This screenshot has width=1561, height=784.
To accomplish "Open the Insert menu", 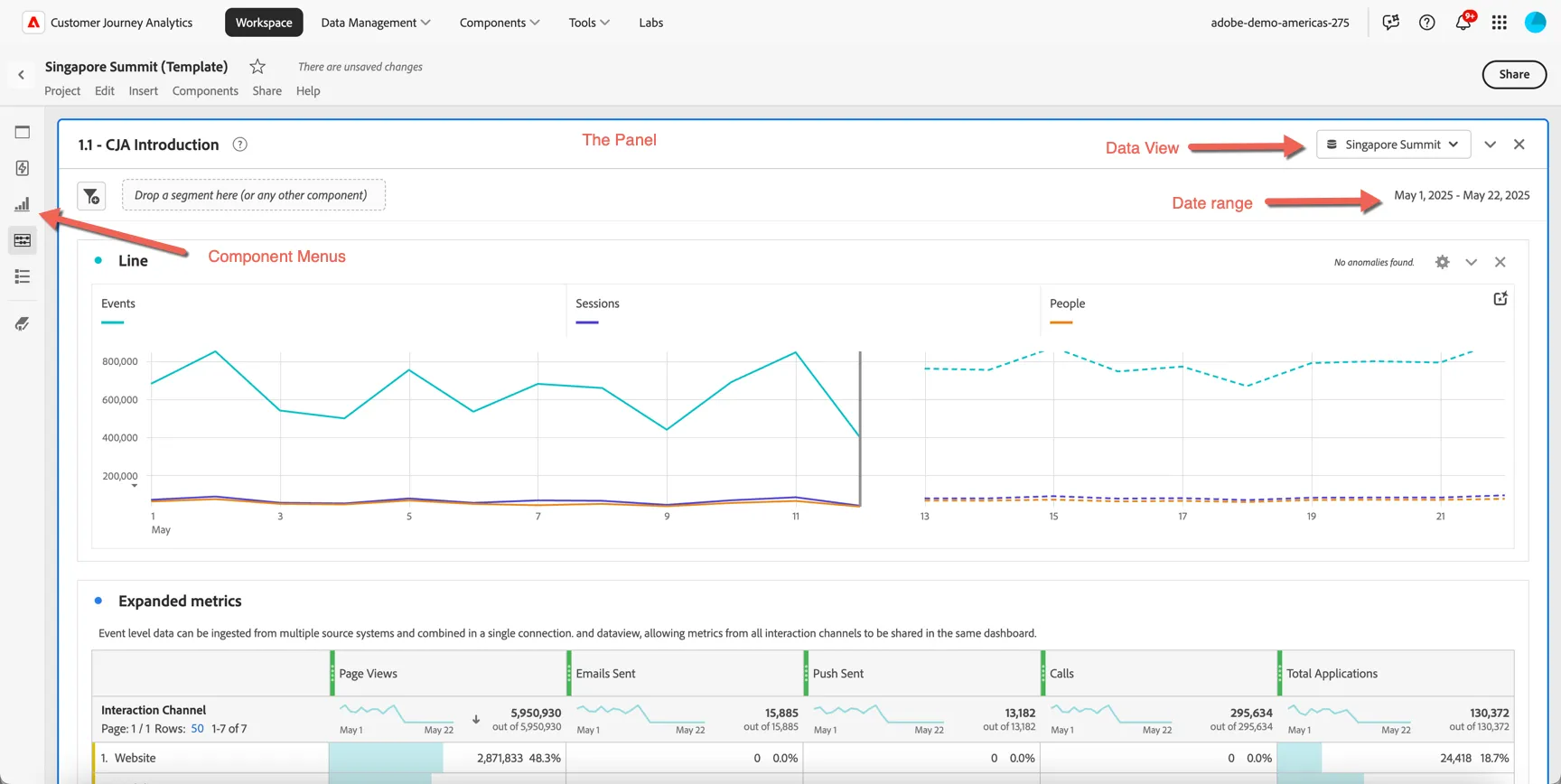I will tap(143, 90).
